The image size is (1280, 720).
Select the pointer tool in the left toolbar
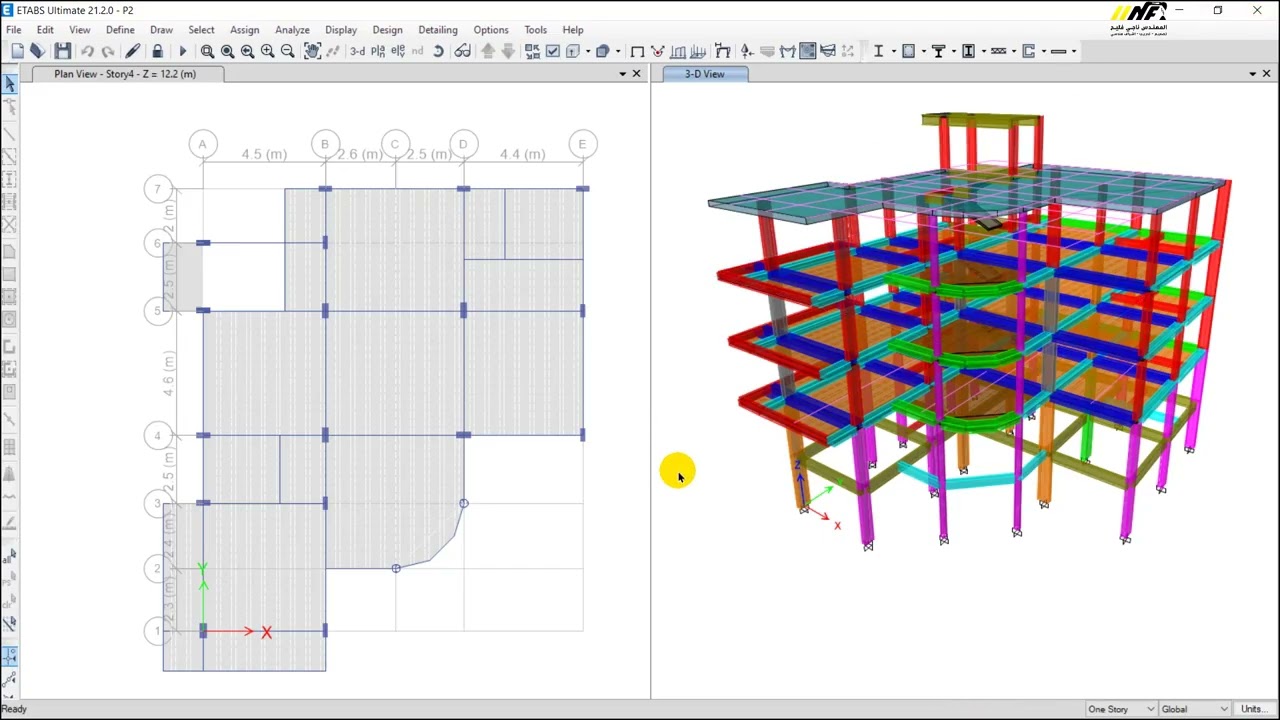[10, 85]
